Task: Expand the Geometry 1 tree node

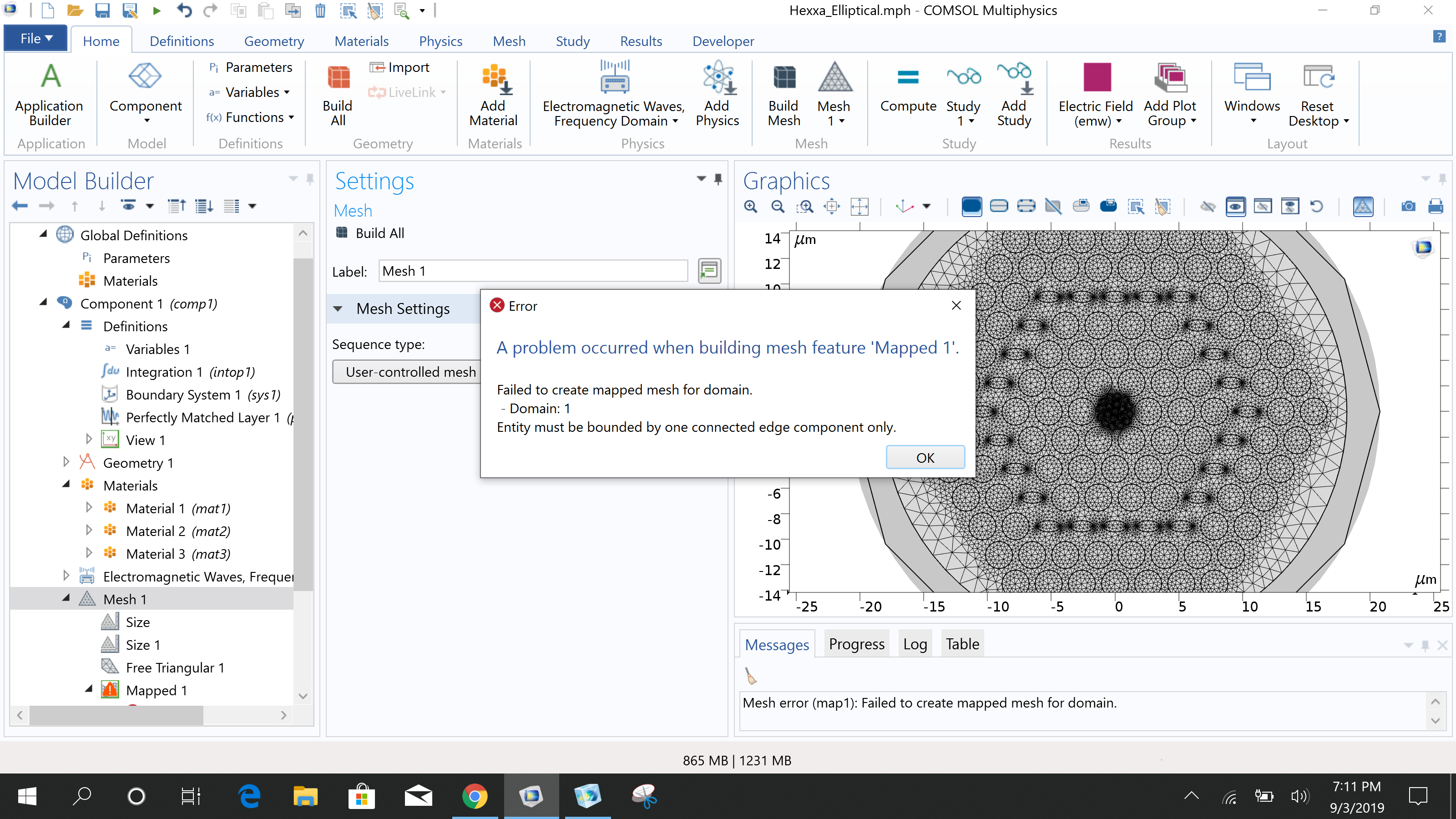Action: pyautogui.click(x=66, y=462)
